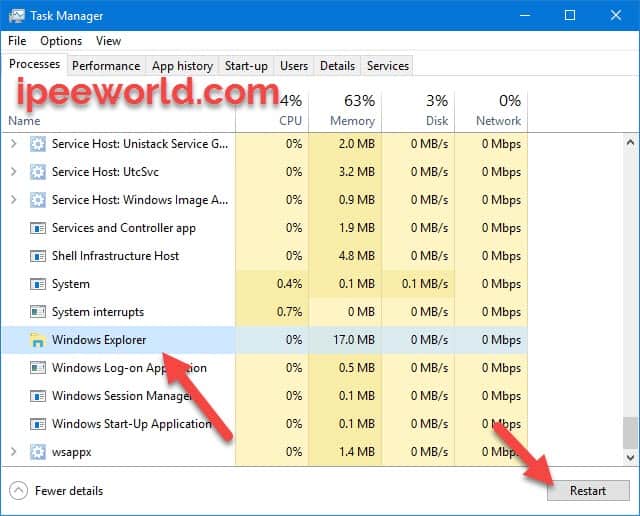Image resolution: width=640 pixels, height=516 pixels.
Task: Close the Task Manager window
Action: click(x=616, y=16)
